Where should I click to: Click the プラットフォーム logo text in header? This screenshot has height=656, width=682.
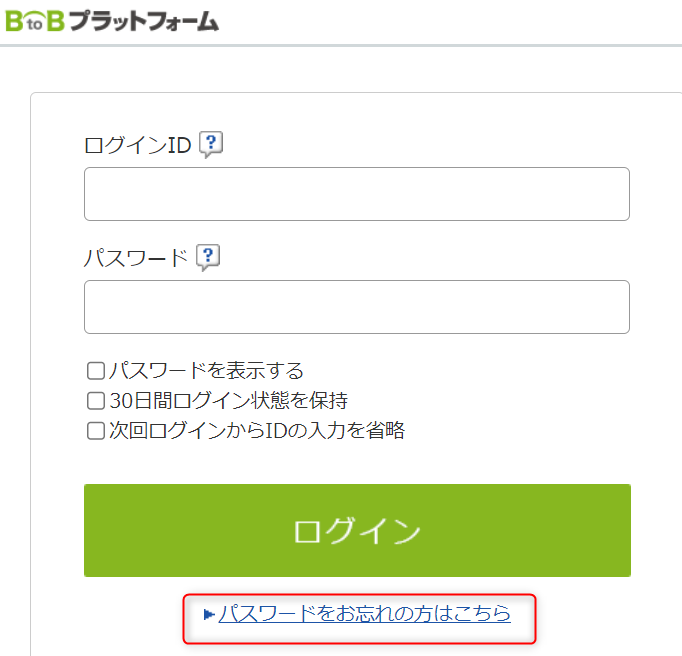(143, 20)
